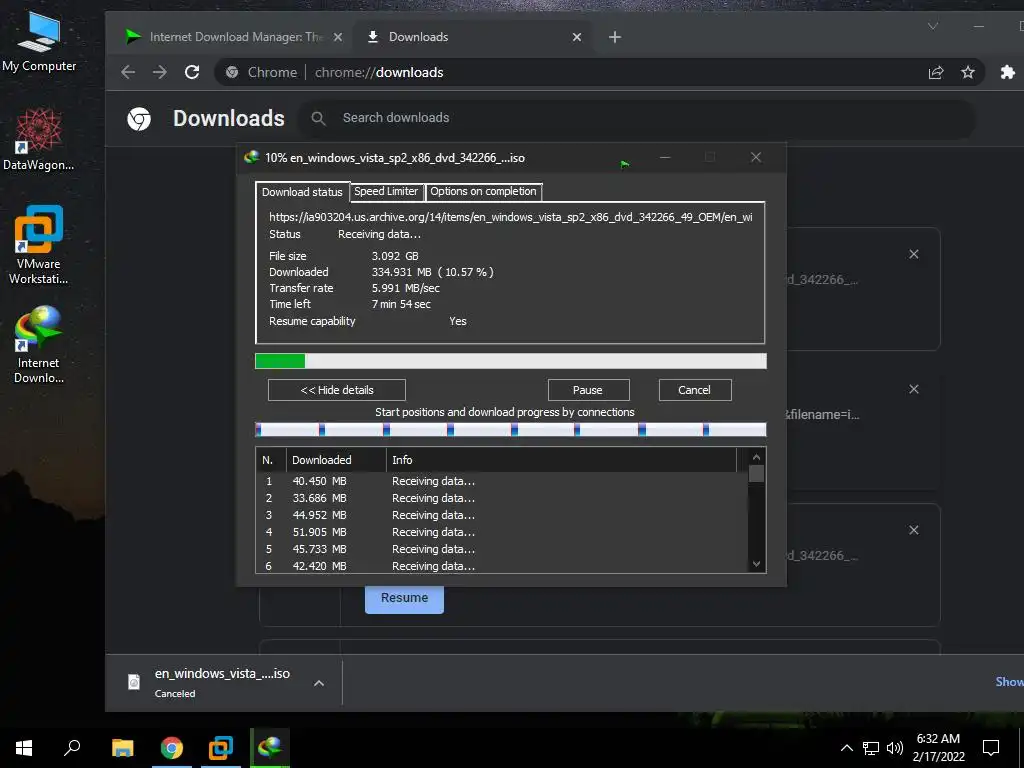Select connection row with 44.952 MB
This screenshot has height=768, width=1024.
pos(502,515)
